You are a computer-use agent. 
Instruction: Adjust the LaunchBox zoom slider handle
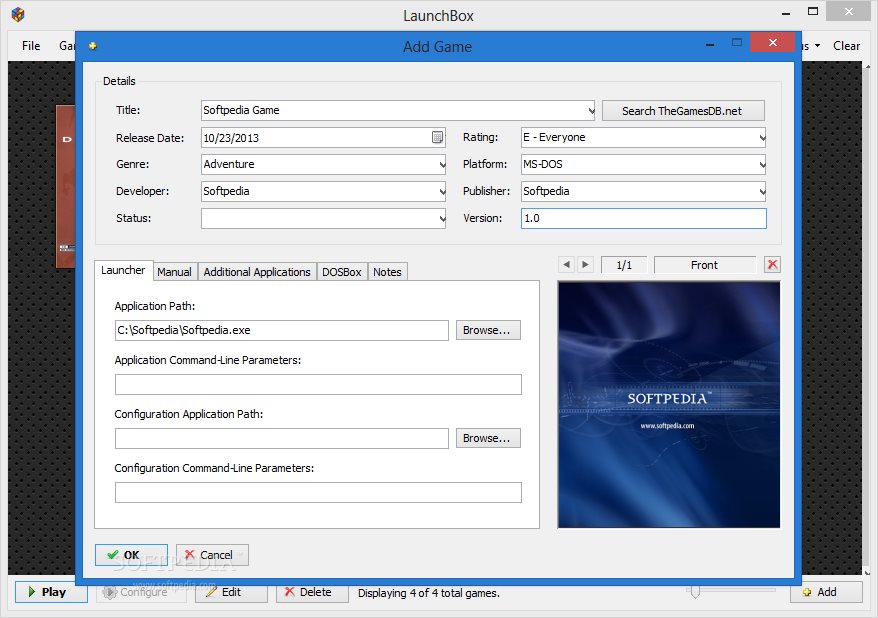point(695,591)
